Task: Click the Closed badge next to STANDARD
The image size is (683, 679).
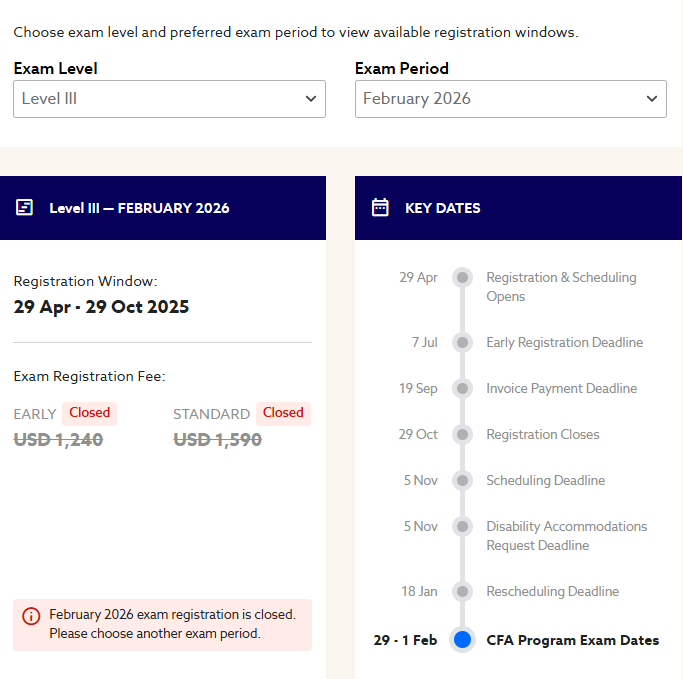Action: tap(283, 413)
